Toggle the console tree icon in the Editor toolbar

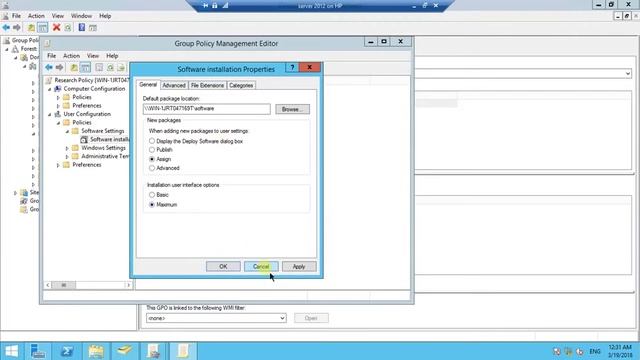85,67
